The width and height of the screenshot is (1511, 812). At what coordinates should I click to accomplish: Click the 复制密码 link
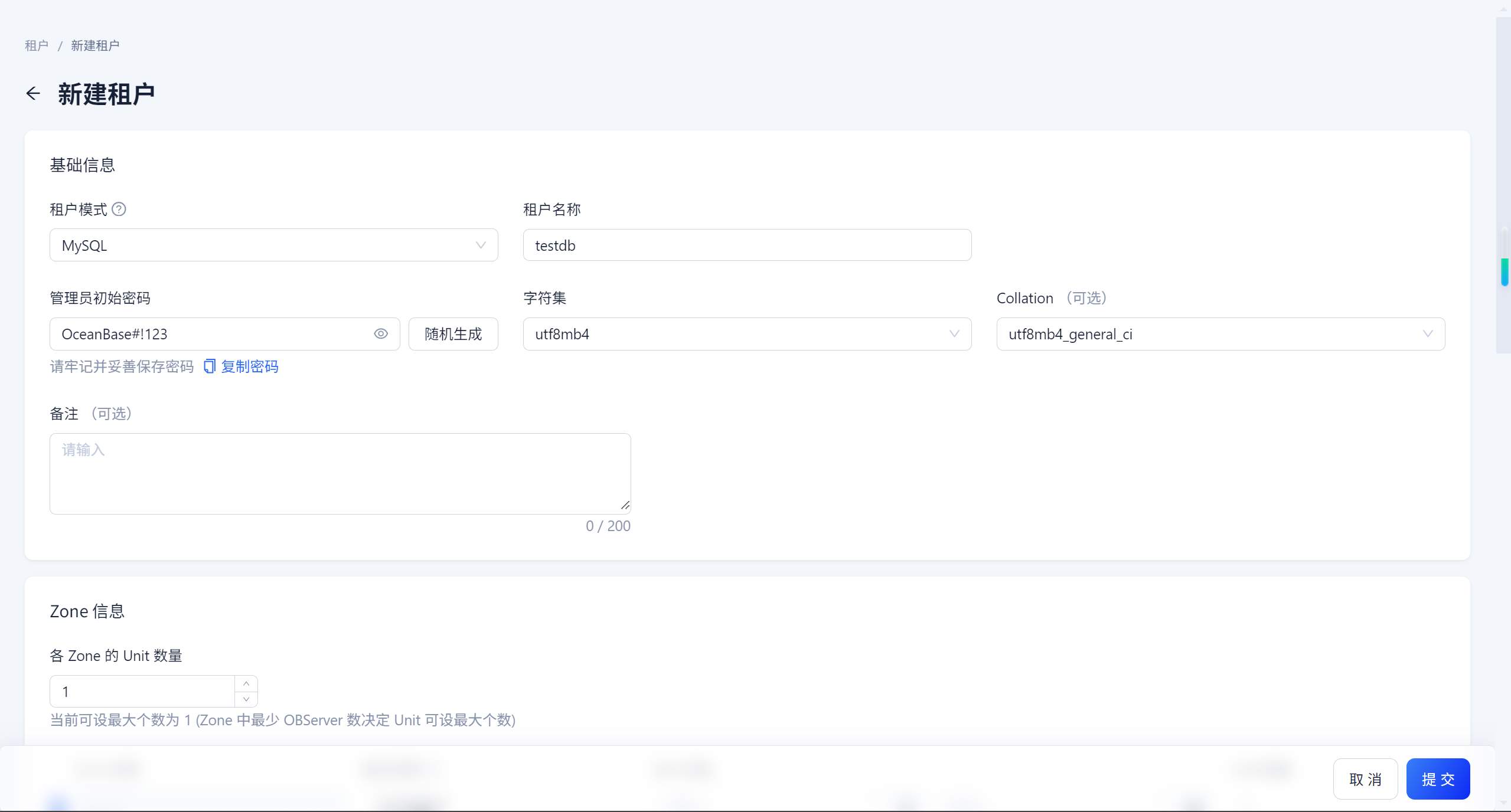point(250,366)
